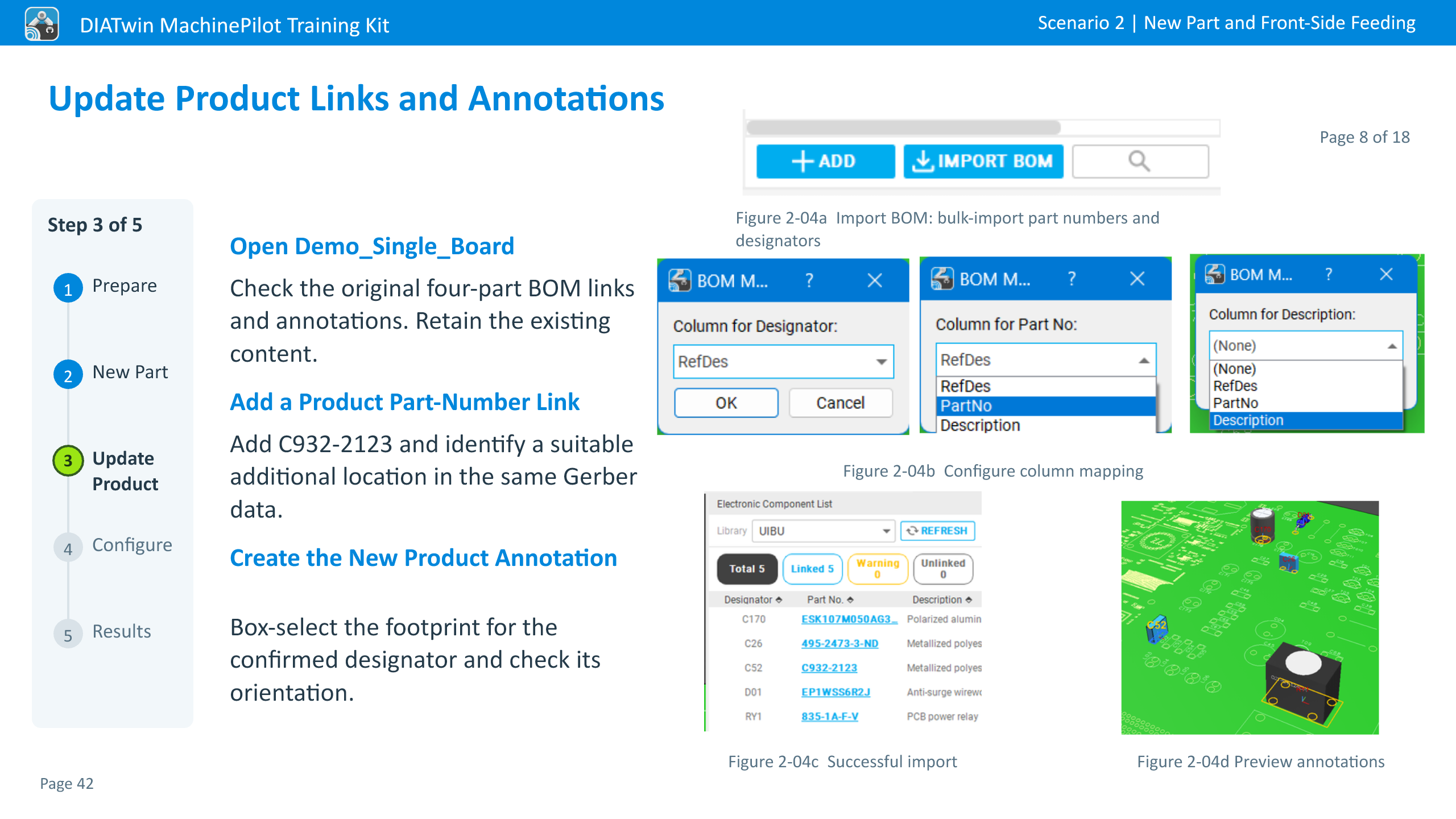Click the horizontal scrollbar above ADD button

904,127
